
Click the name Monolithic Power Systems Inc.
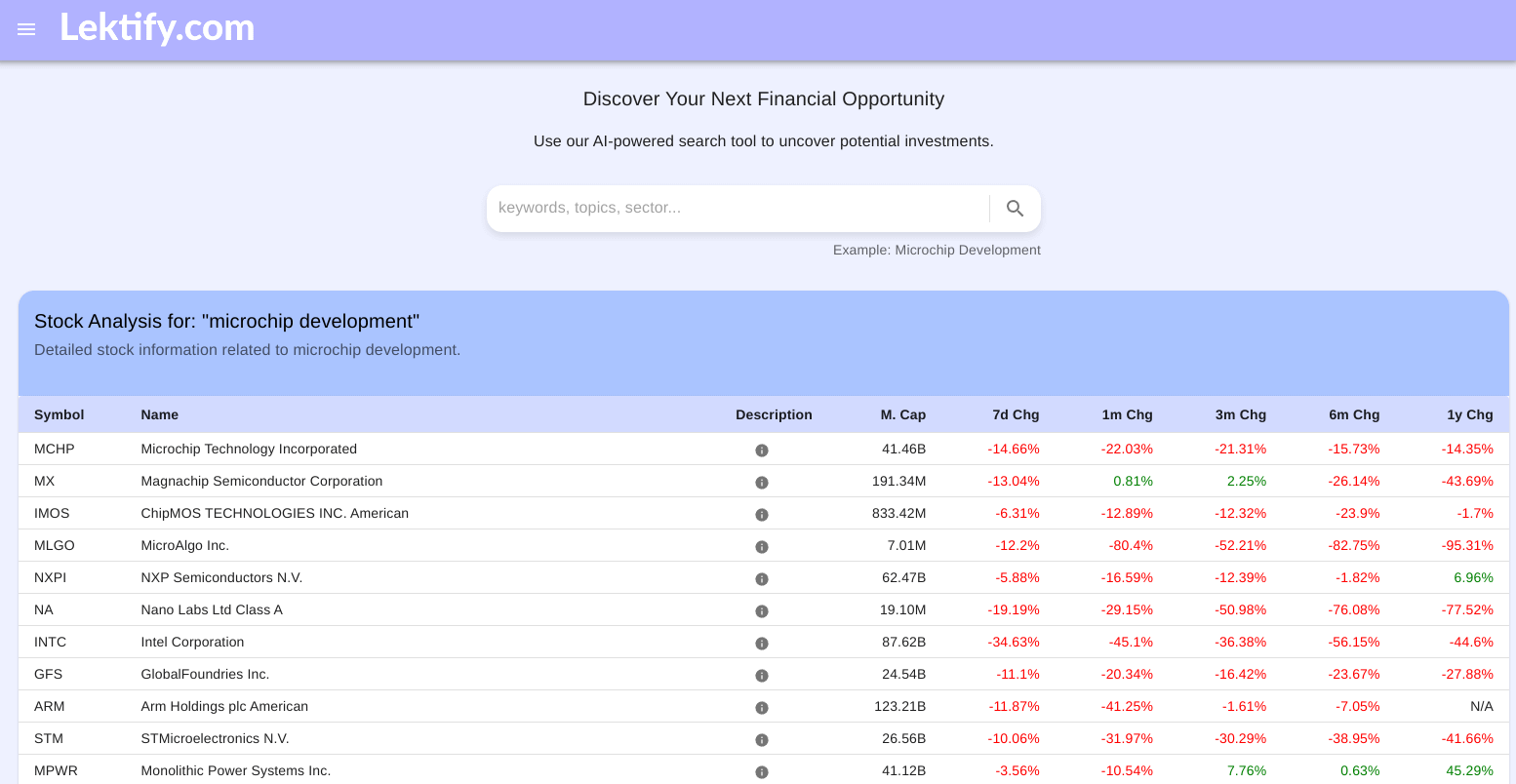pos(236,770)
